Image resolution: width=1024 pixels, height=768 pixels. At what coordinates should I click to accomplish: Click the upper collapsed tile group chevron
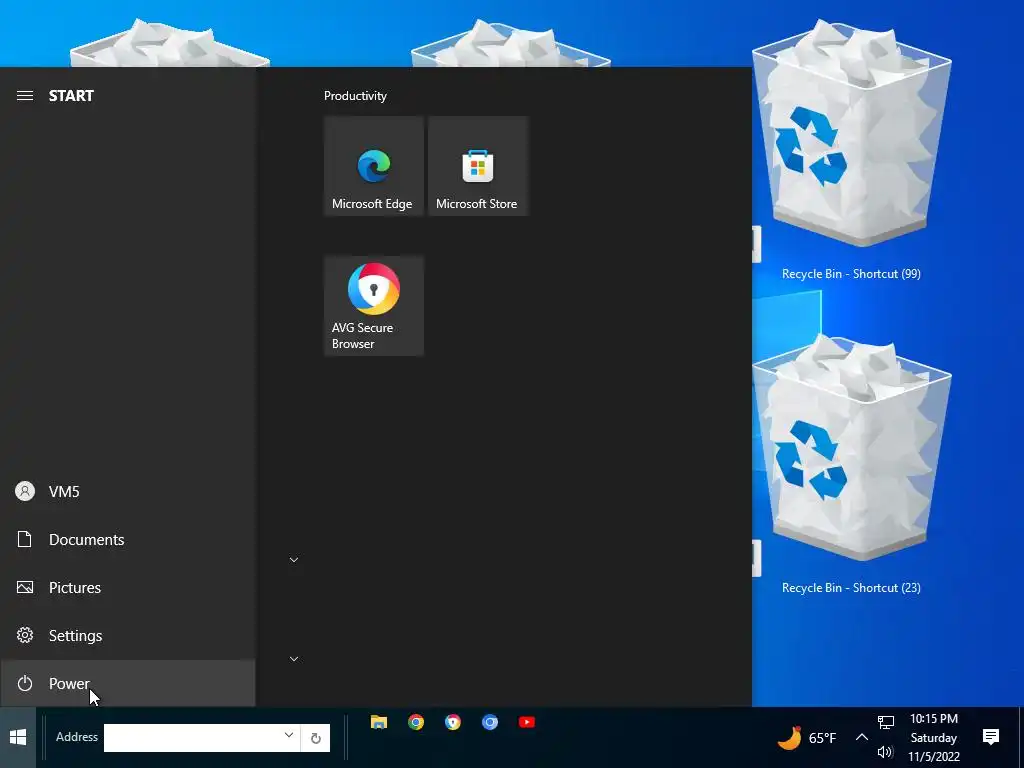click(x=294, y=560)
